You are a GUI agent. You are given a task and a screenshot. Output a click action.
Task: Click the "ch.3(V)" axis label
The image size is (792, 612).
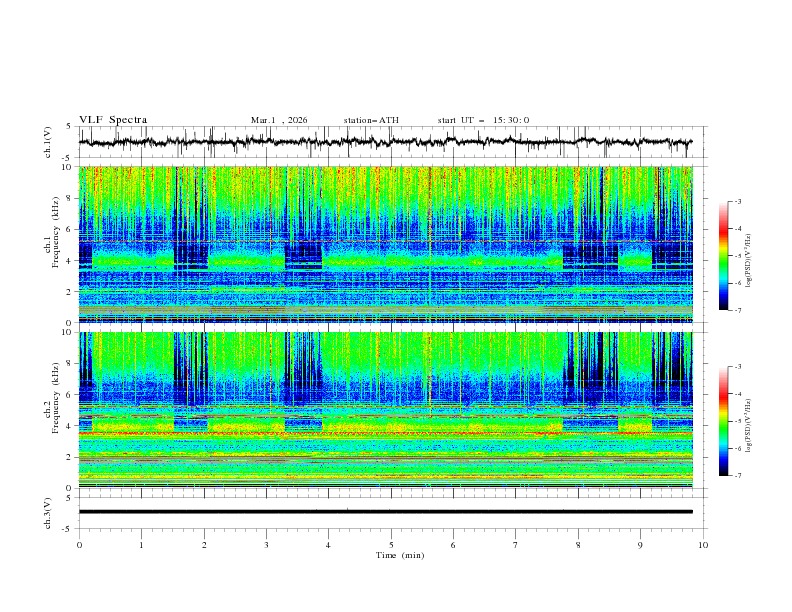pyautogui.click(x=48, y=513)
